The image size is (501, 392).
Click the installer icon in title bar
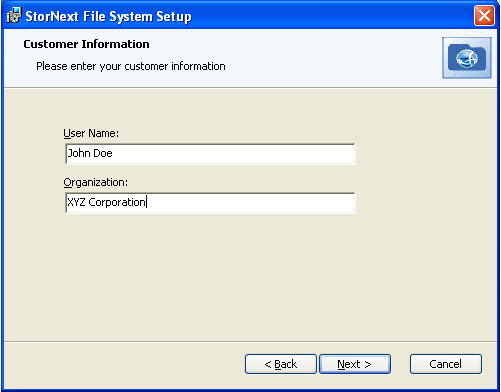(x=14, y=16)
